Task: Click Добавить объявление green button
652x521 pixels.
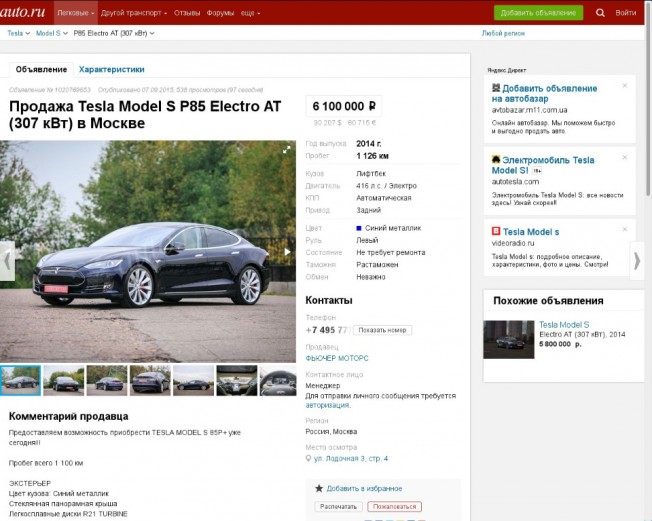Action: [x=538, y=13]
